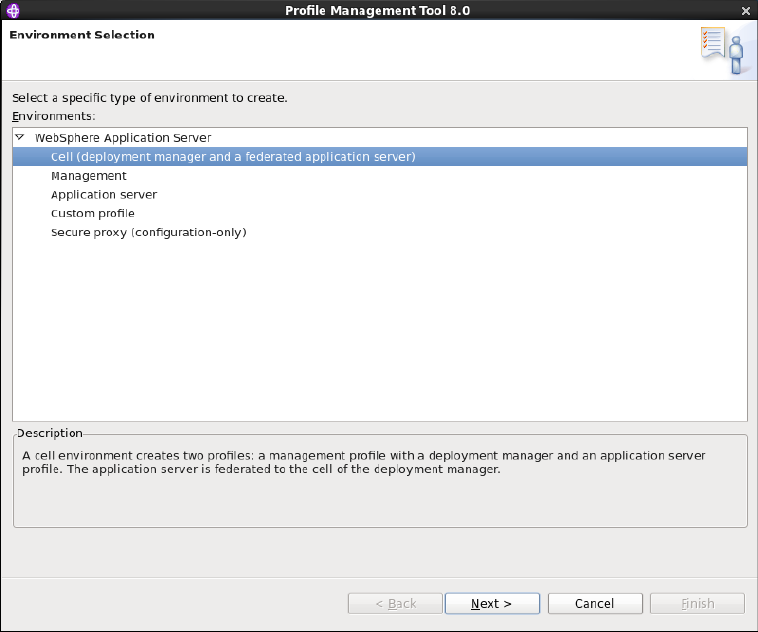Pick the Custom profile environment
Viewport: 758px width, 632px height.
93,213
